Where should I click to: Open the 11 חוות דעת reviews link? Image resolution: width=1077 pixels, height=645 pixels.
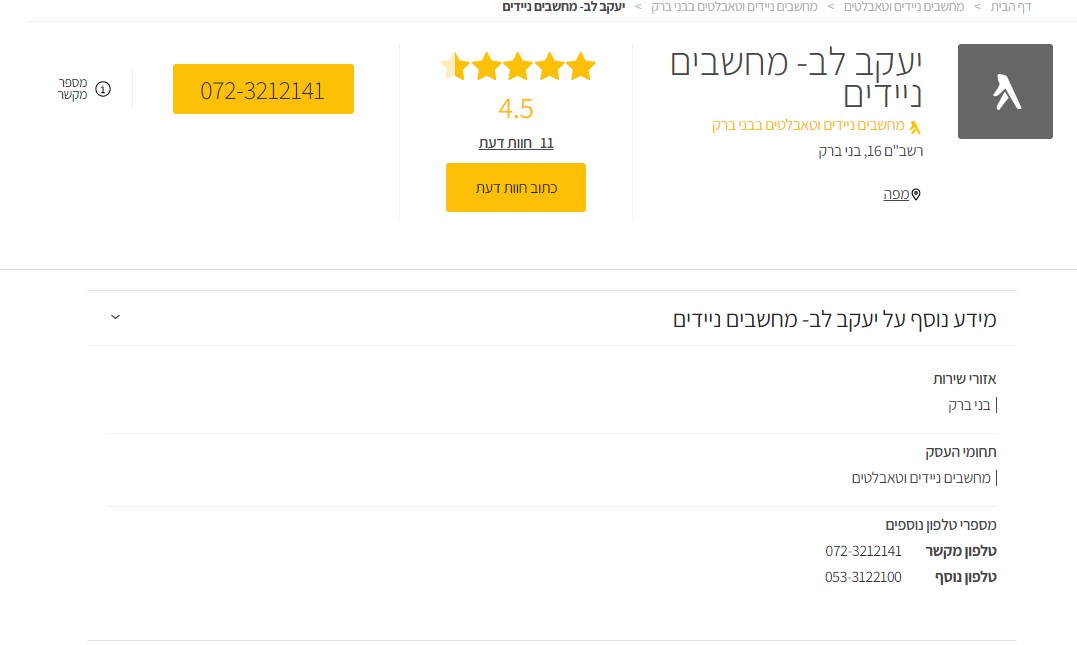point(516,142)
